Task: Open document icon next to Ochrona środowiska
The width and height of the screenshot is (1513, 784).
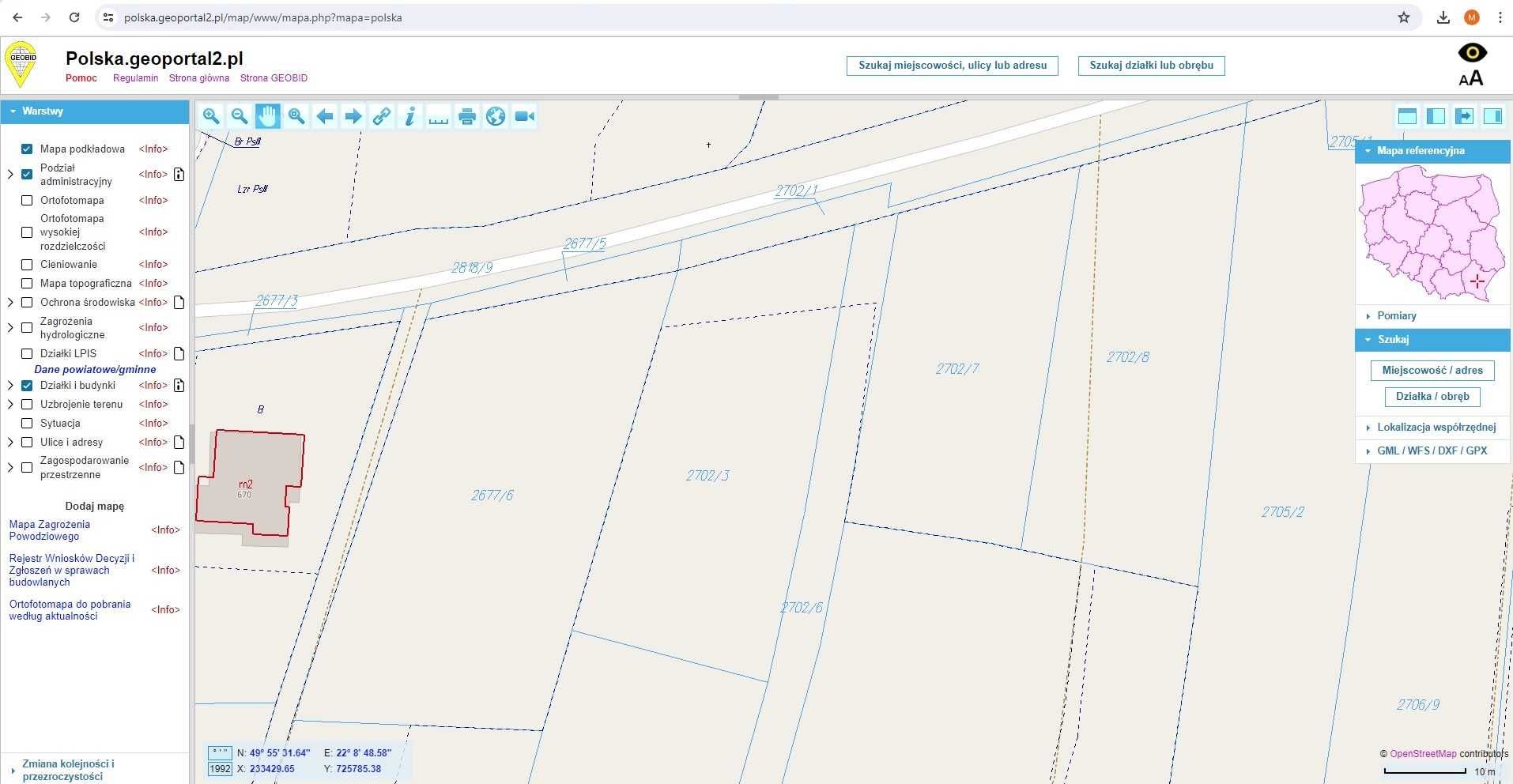Action: tap(179, 303)
